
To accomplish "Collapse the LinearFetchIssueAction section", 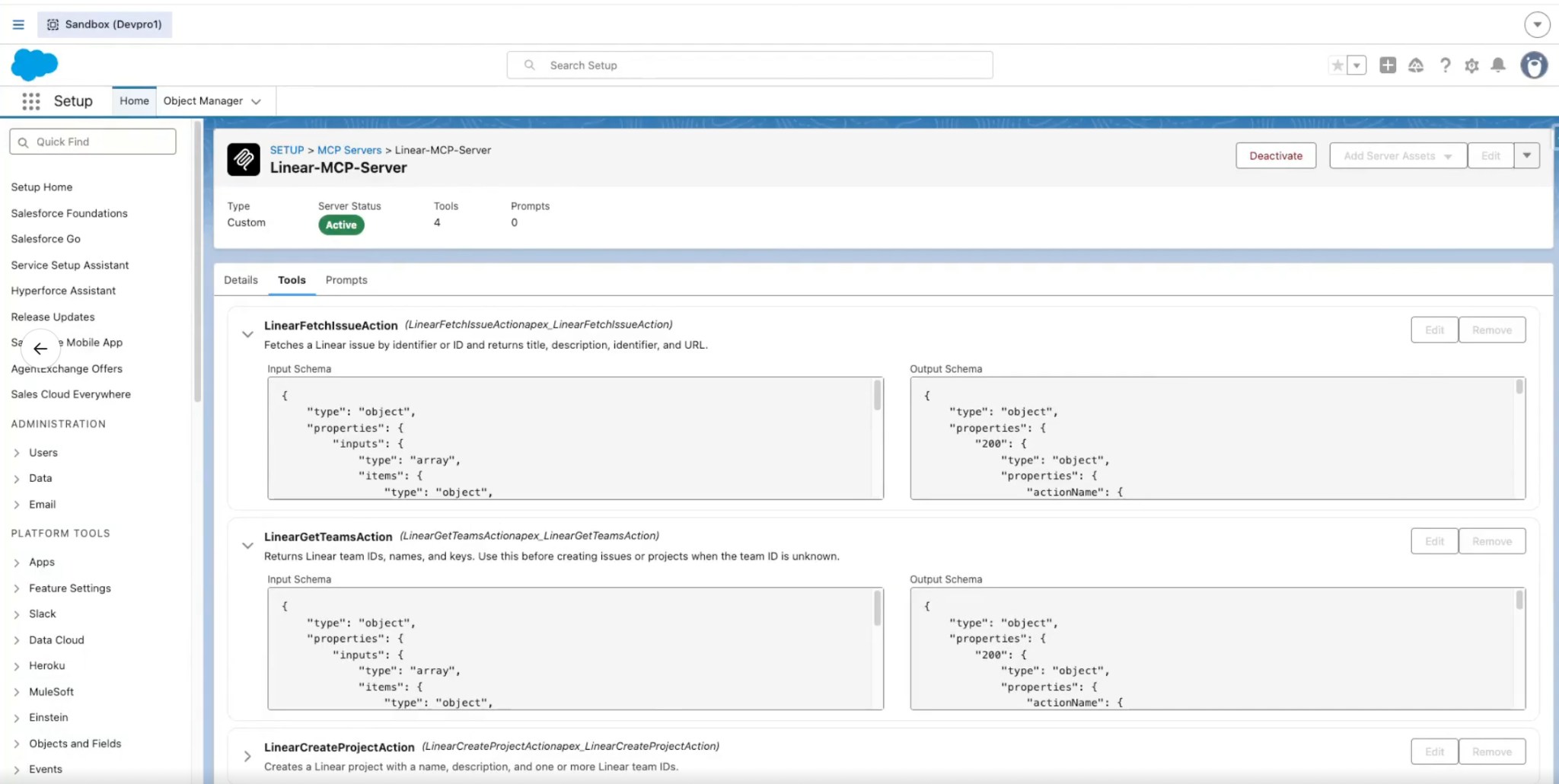I will tap(247, 334).
